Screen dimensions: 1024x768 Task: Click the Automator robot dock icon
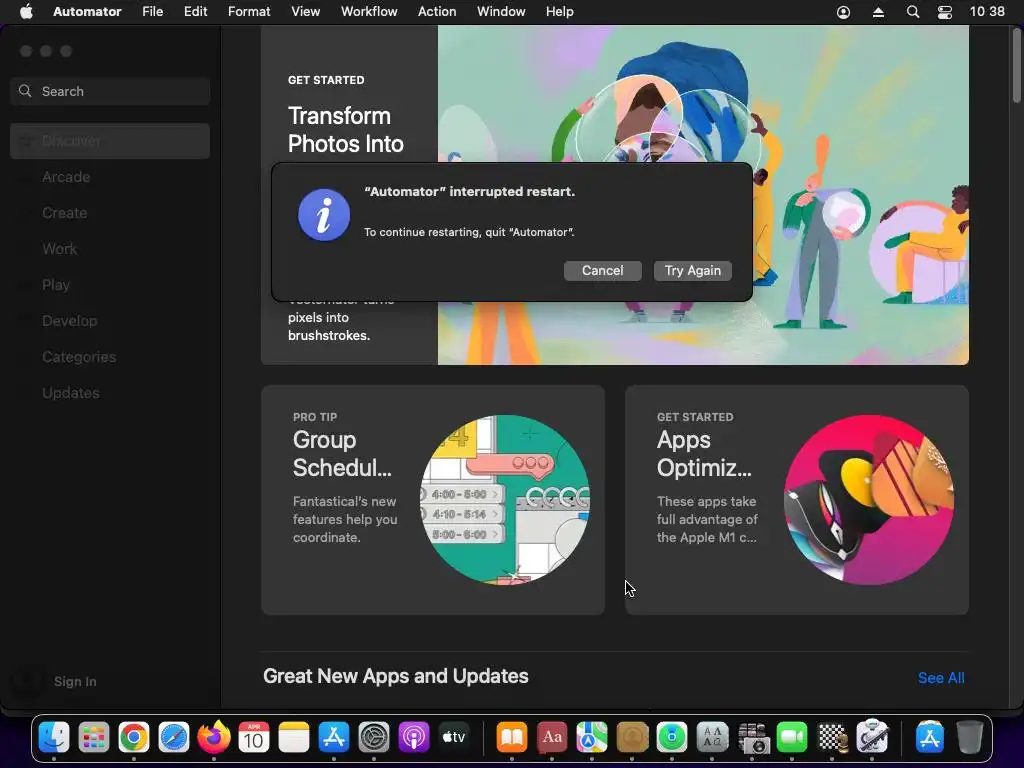[x=872, y=737]
